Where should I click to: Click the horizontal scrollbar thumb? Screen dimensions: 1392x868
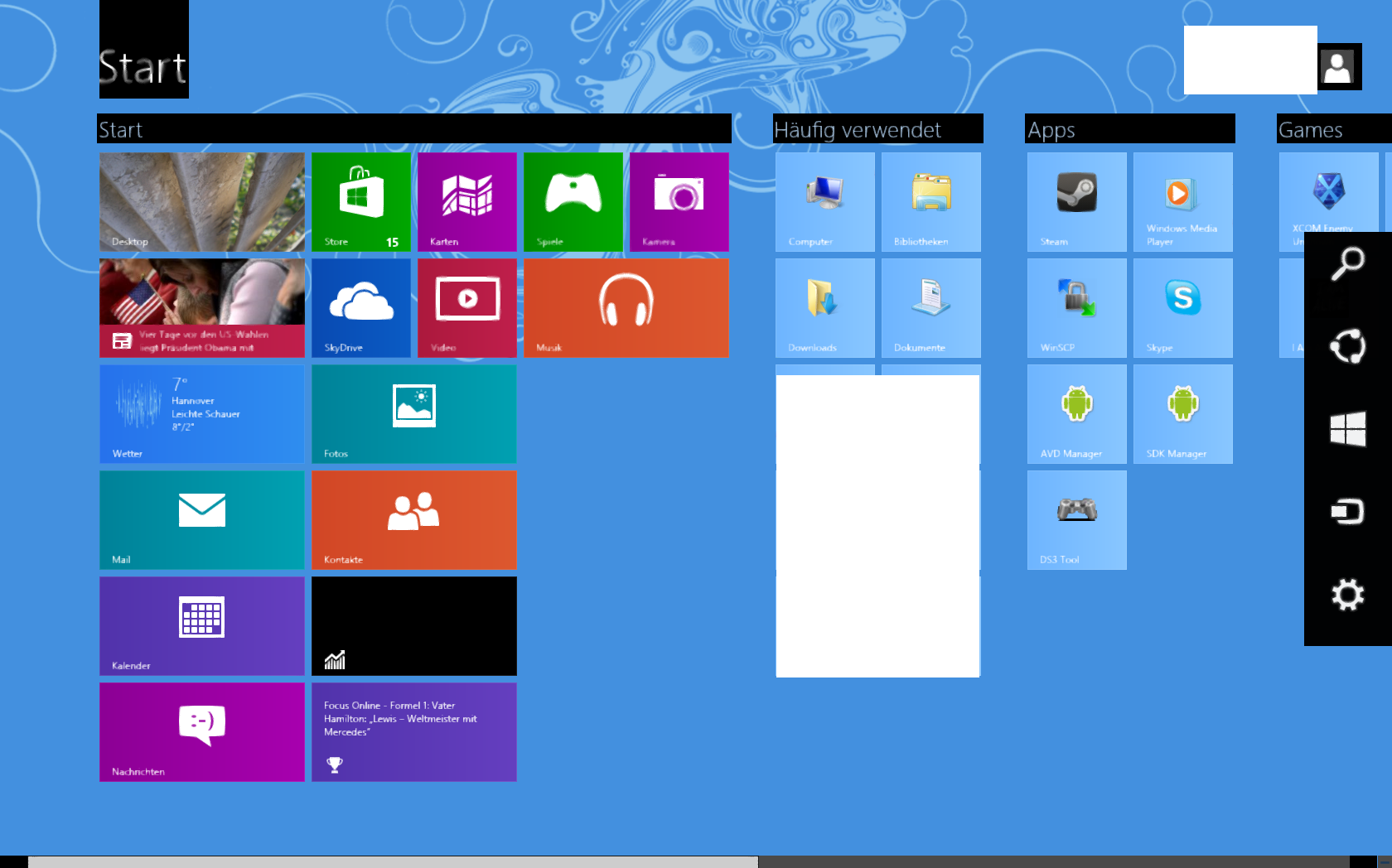pos(393,862)
